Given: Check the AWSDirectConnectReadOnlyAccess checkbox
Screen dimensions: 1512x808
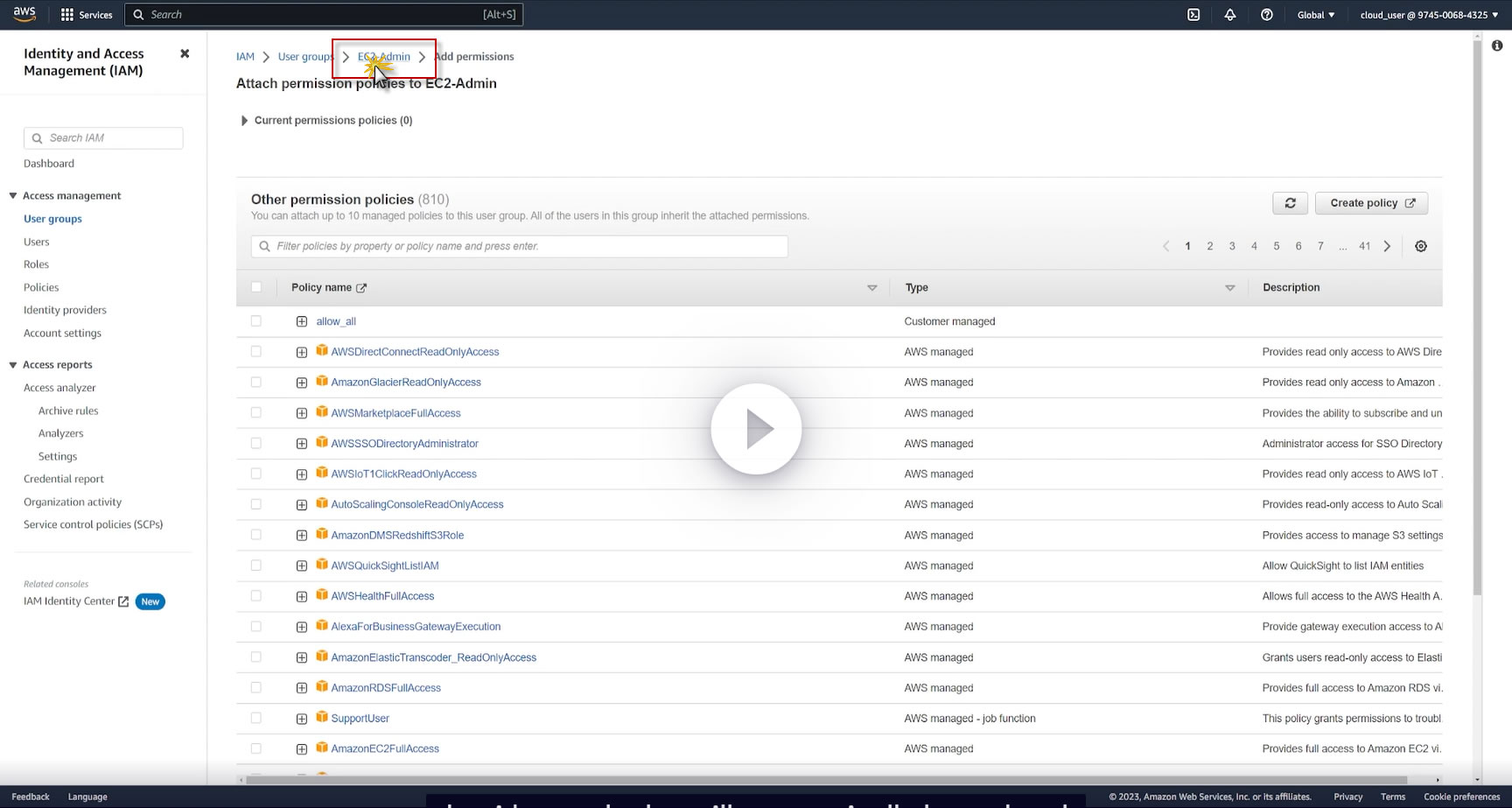Looking at the screenshot, I should [x=256, y=352].
